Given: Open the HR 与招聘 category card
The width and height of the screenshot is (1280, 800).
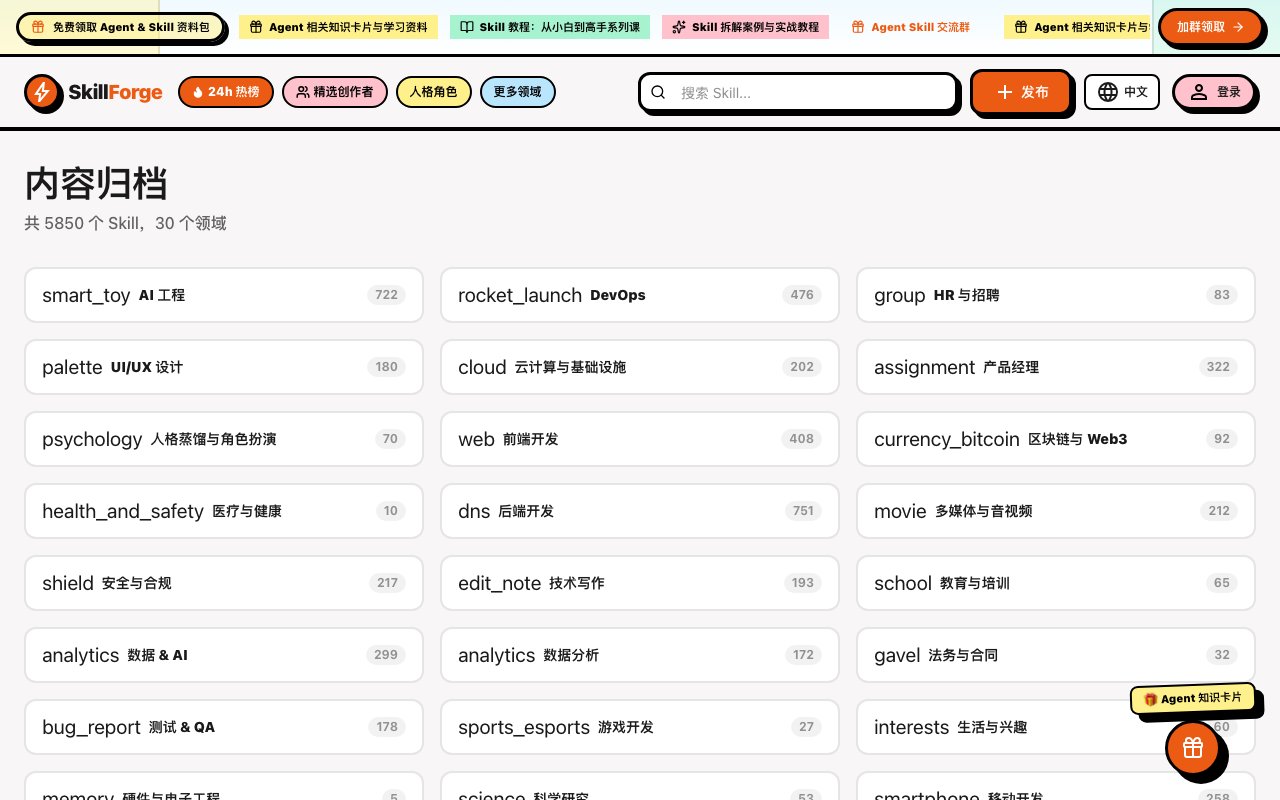Looking at the screenshot, I should 1056,295.
